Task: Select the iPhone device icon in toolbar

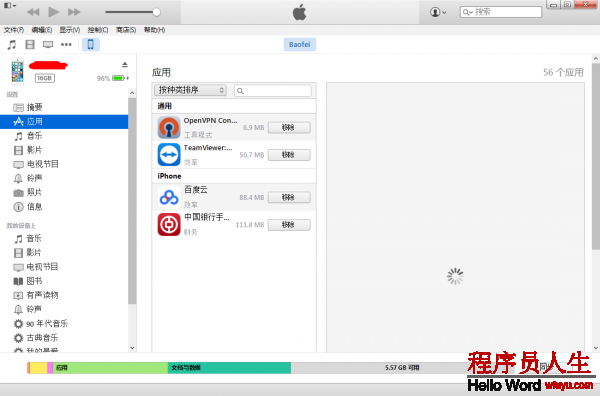Action: 91,45
